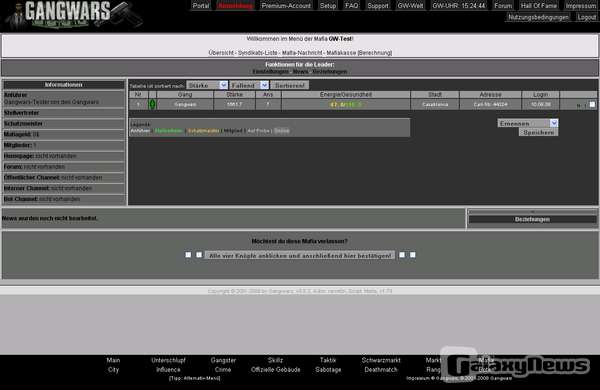Image resolution: width=600 pixels, height=390 pixels.
Task: Go to City in the bottom navigation
Action: click(x=113, y=370)
